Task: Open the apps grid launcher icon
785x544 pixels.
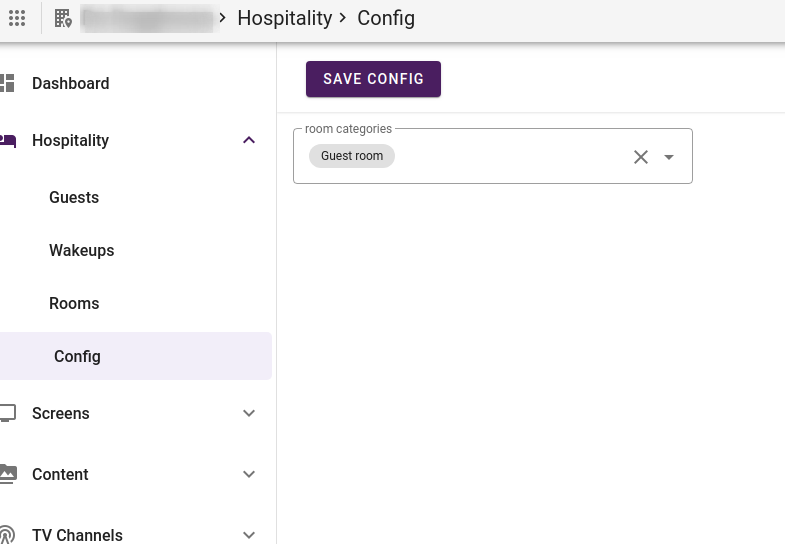Action: coord(17,19)
